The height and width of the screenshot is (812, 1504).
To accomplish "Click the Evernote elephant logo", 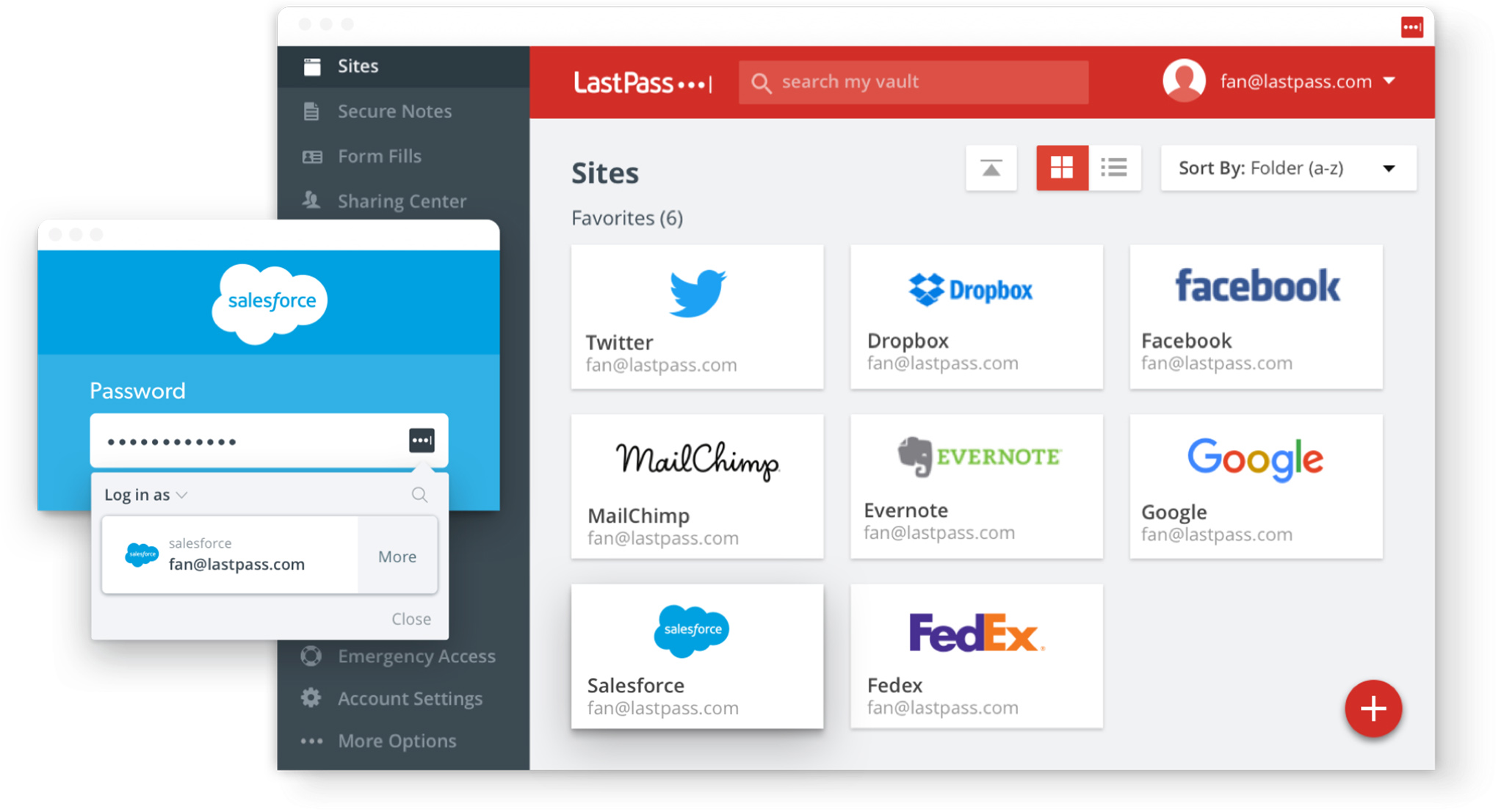I will pos(915,457).
